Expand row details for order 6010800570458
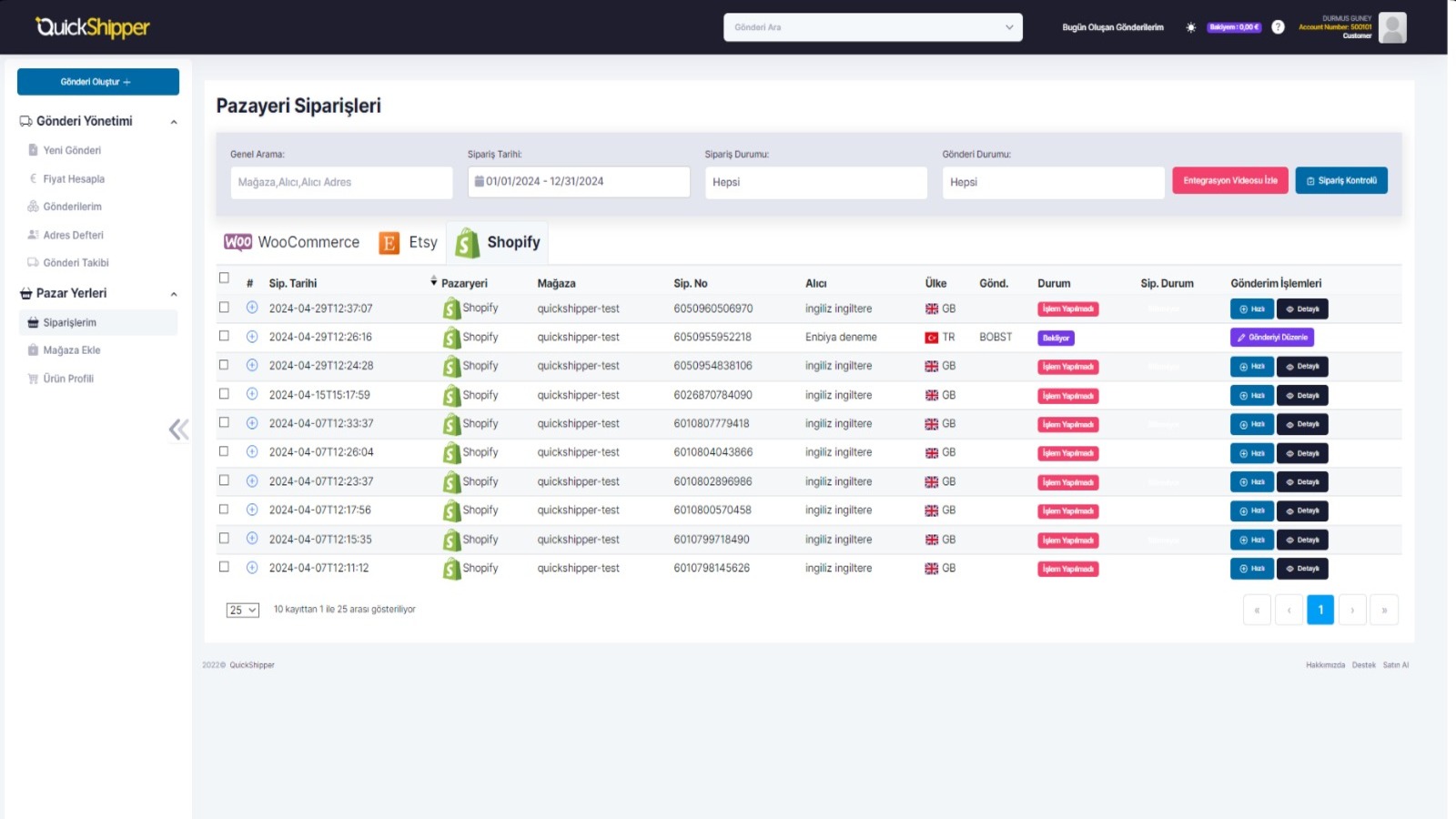Viewport: 1456px width, 819px height. [x=252, y=510]
